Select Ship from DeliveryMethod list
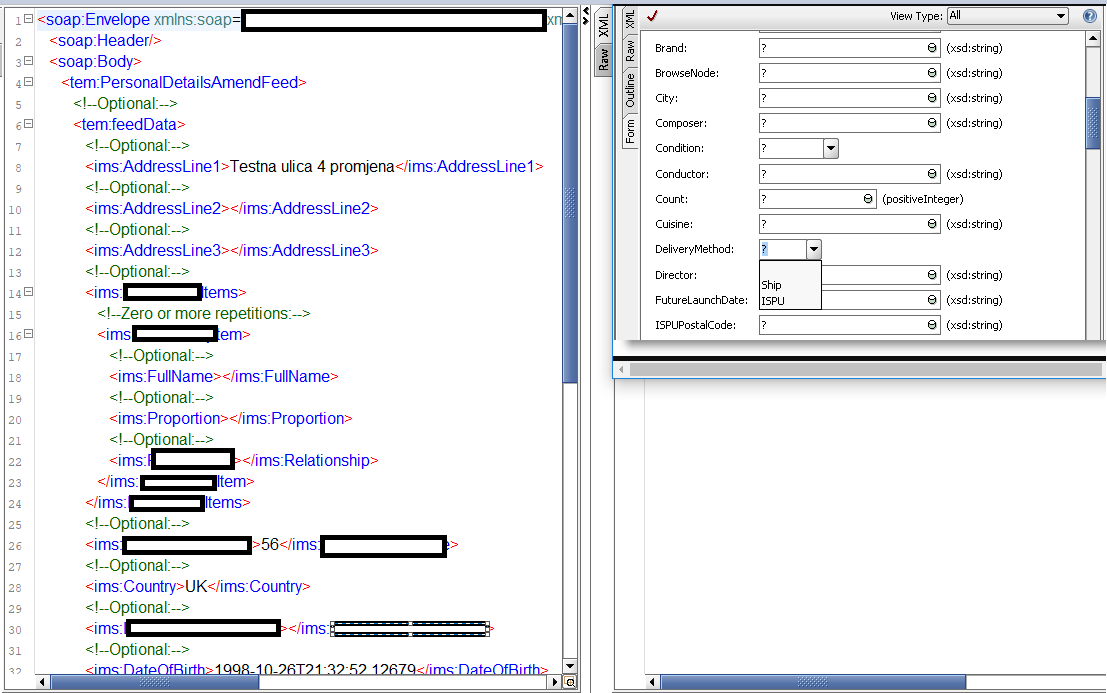The image size is (1107, 693). 771,285
